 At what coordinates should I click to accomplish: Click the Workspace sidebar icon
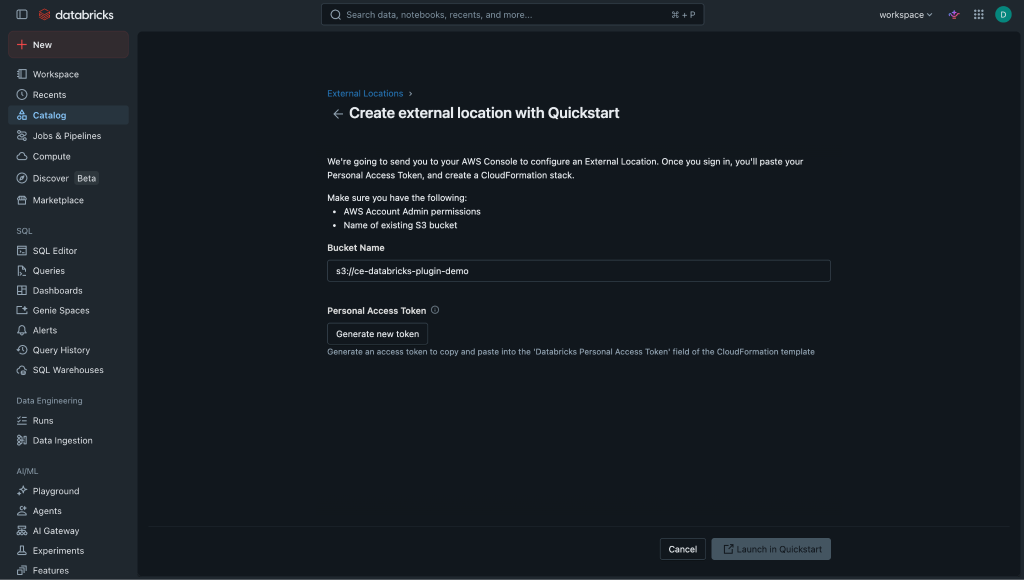click(x=22, y=74)
